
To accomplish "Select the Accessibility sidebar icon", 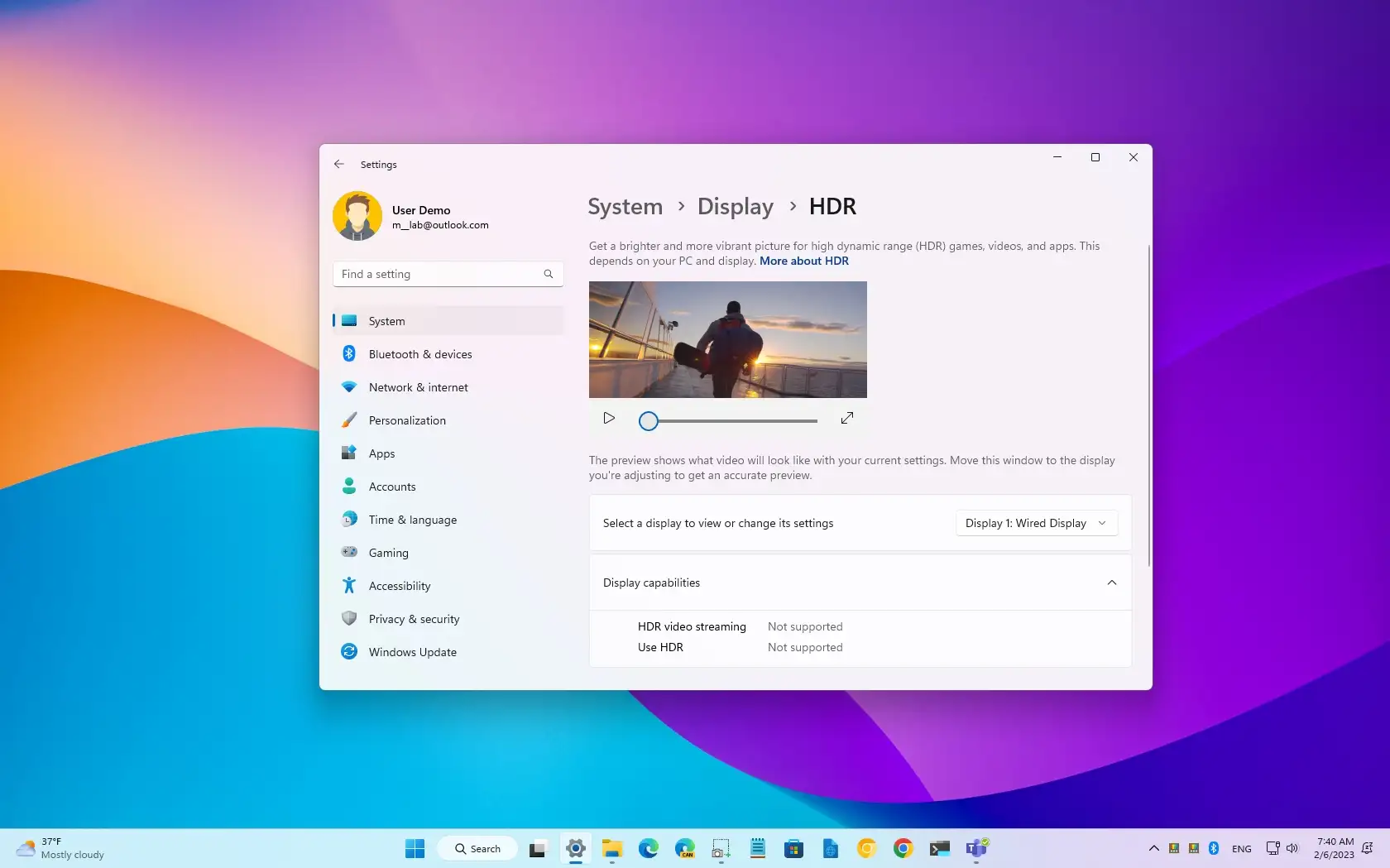I will [x=350, y=585].
